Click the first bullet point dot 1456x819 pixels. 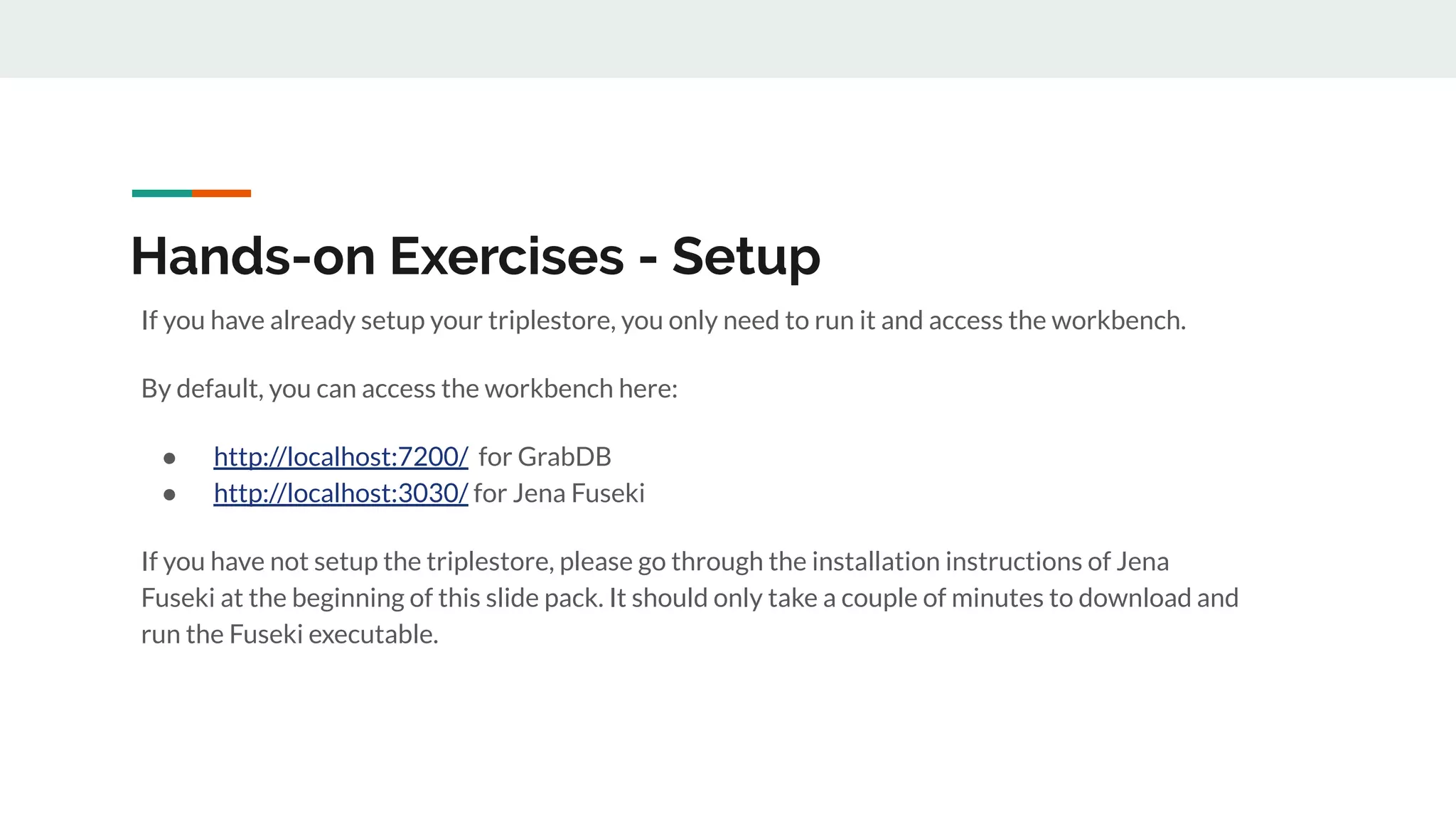[169, 459]
